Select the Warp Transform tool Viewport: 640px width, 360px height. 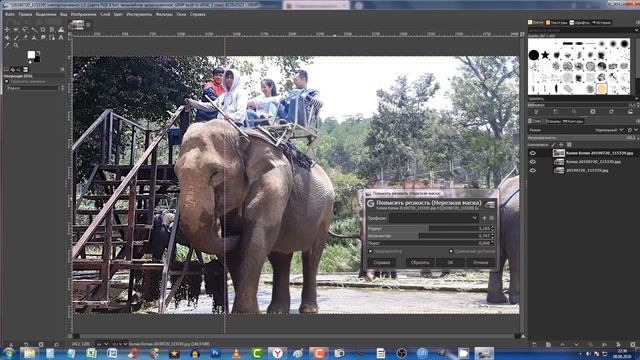click(x=61, y=29)
